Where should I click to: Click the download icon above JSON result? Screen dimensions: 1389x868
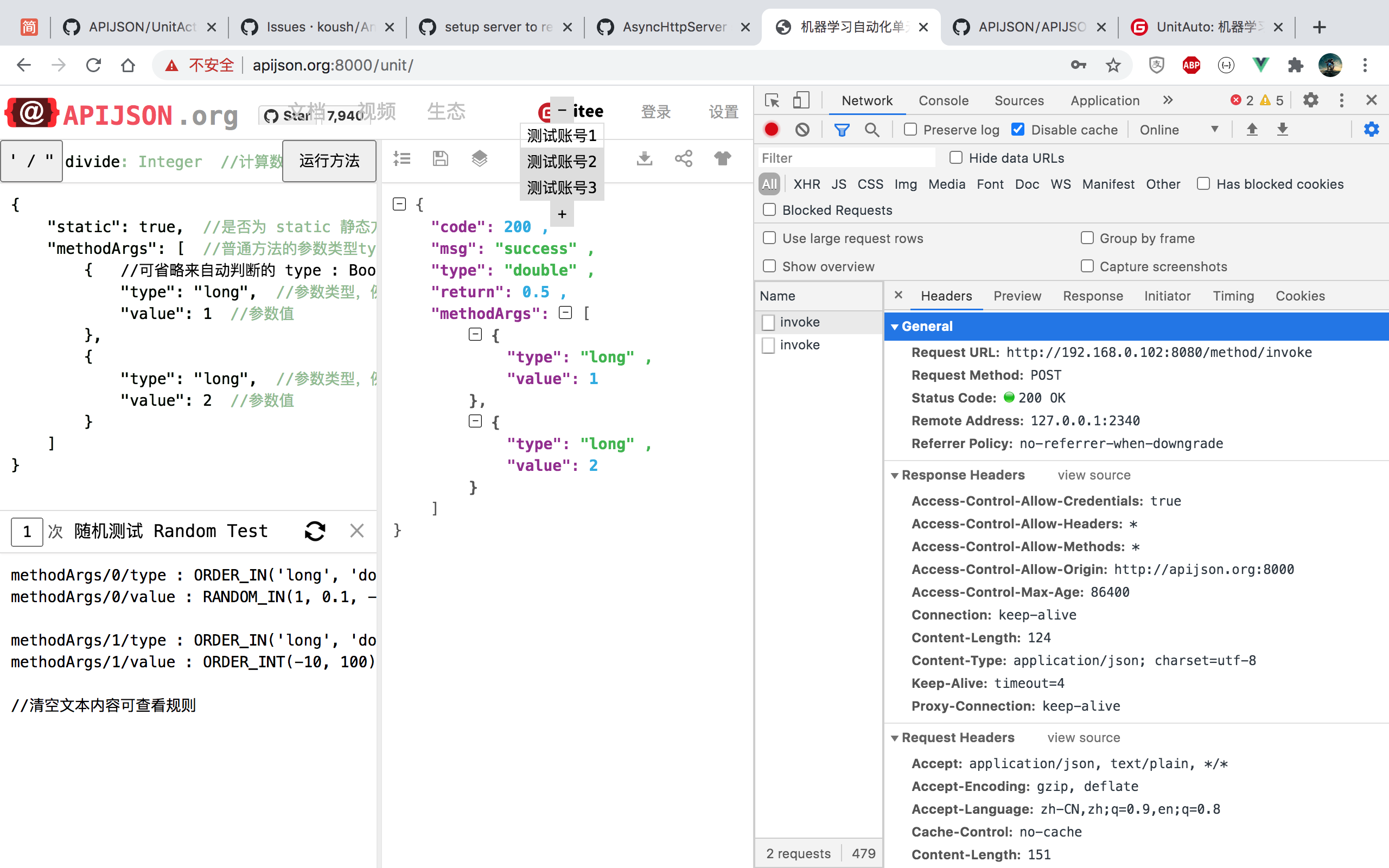click(645, 158)
